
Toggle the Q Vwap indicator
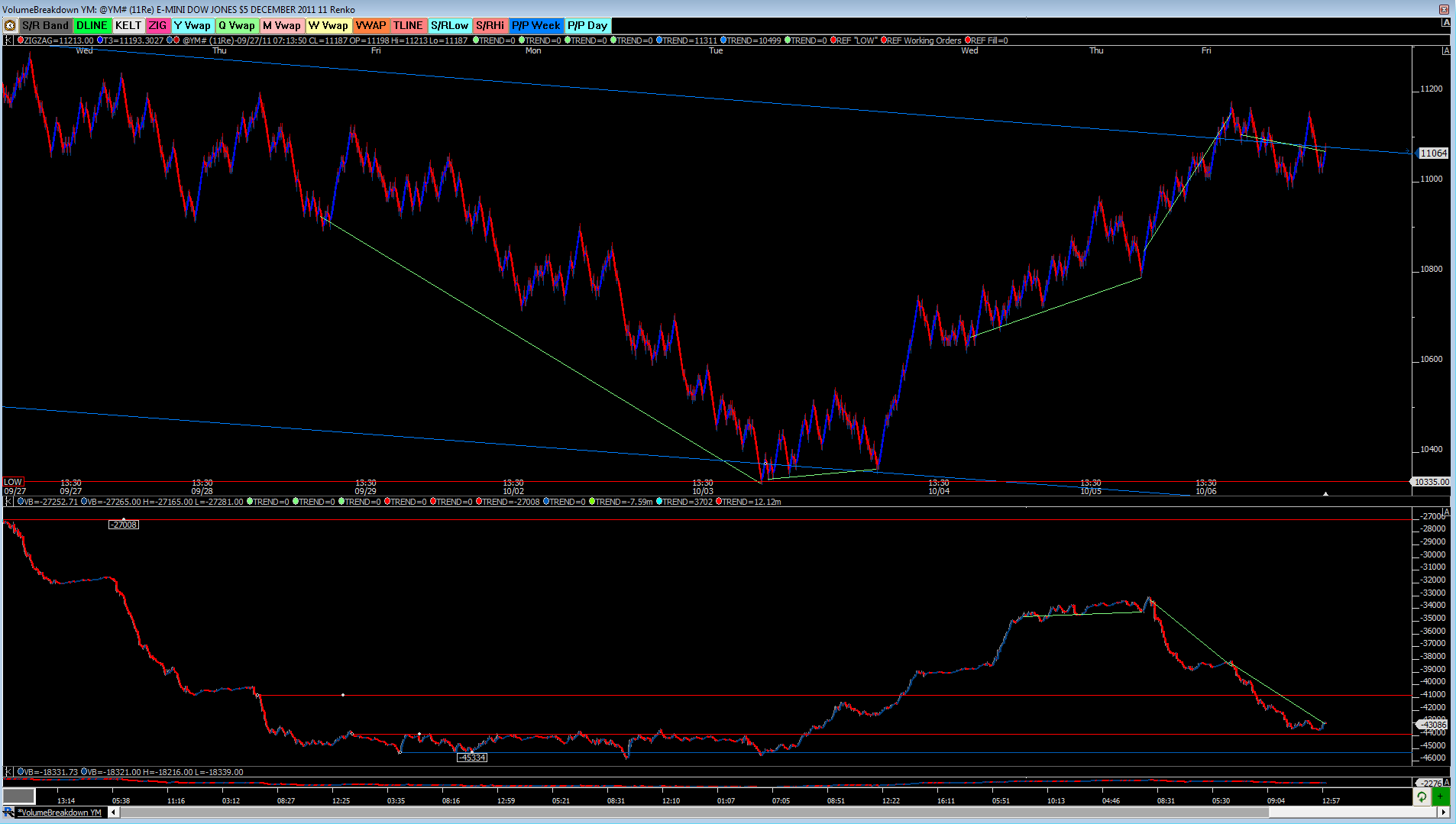(237, 25)
